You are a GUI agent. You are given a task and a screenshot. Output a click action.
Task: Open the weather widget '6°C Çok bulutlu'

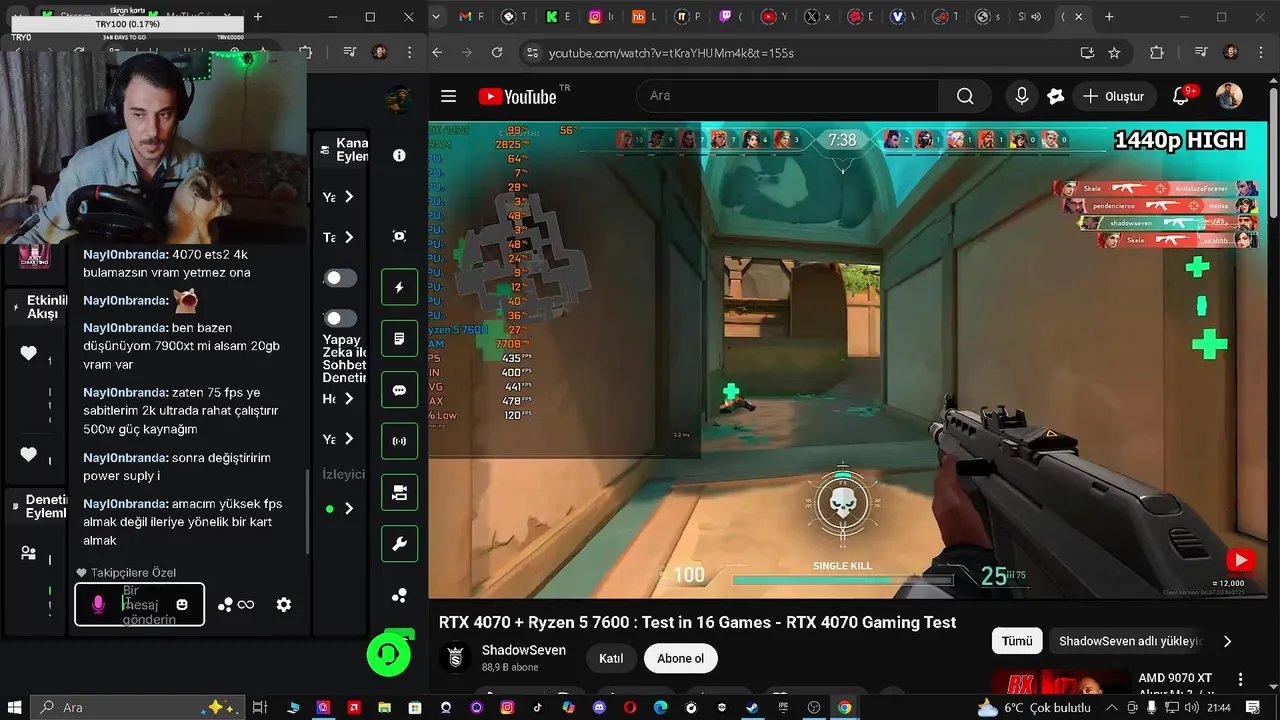pos(1034,707)
